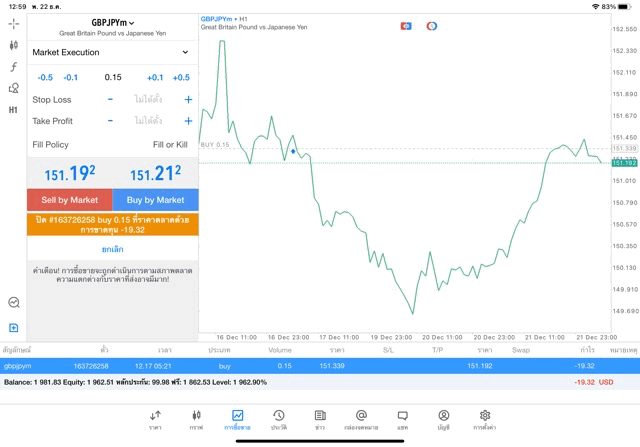The width and height of the screenshot is (640, 447).
Task: Open the objects shapes tool
Action: 13,88
